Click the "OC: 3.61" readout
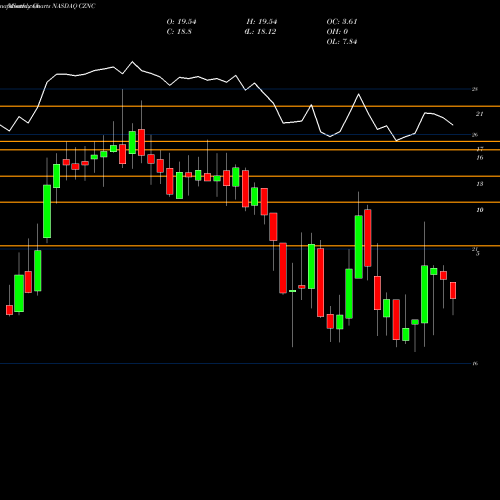Screen dimensions: 500x500 pyautogui.click(x=342, y=22)
